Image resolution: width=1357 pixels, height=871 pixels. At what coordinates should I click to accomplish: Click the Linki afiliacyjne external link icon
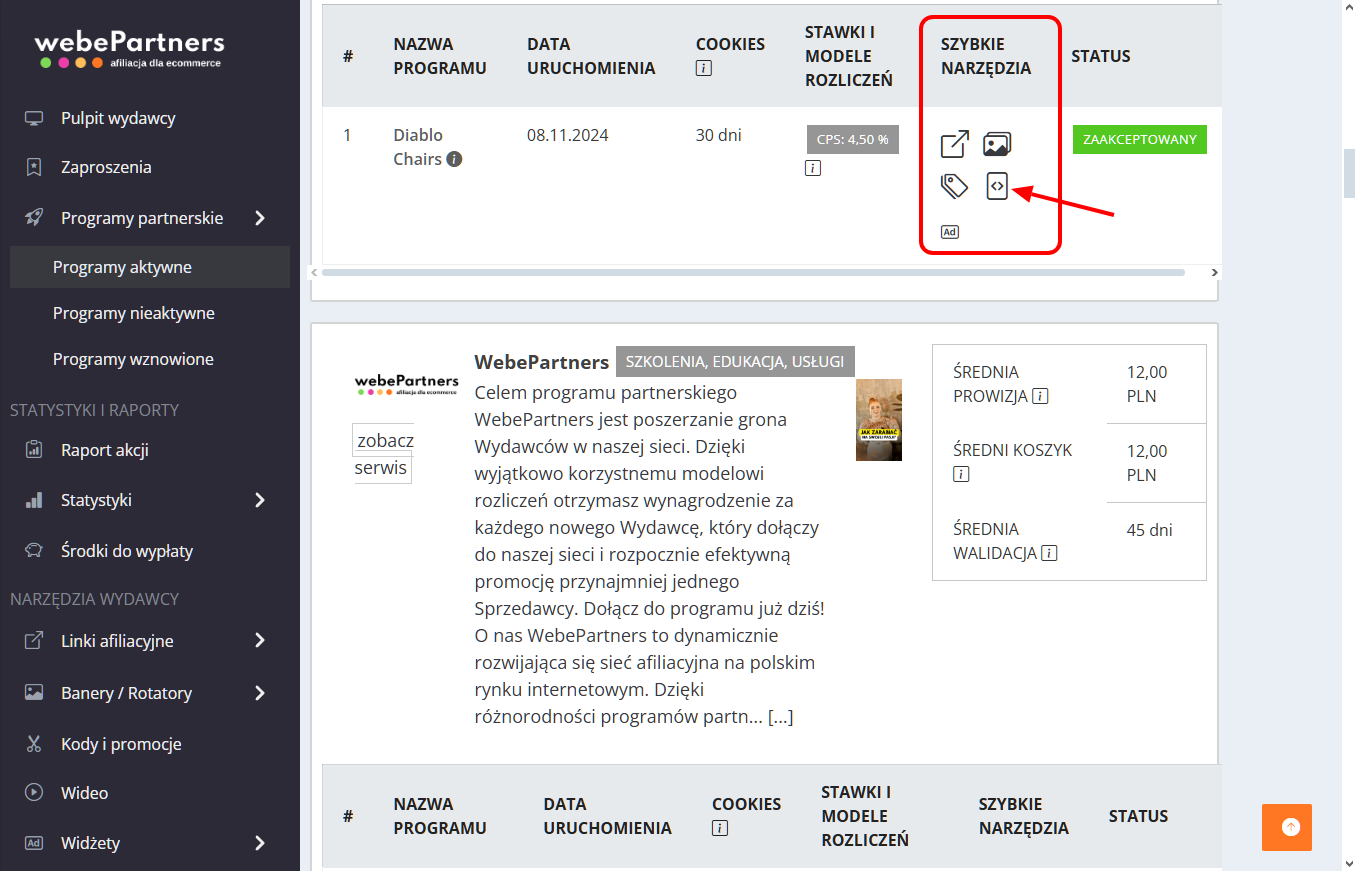34,641
